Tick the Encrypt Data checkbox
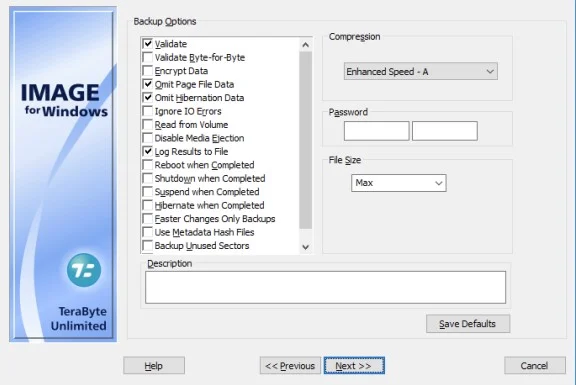Screen dimensions: 576x385 (x=148, y=71)
